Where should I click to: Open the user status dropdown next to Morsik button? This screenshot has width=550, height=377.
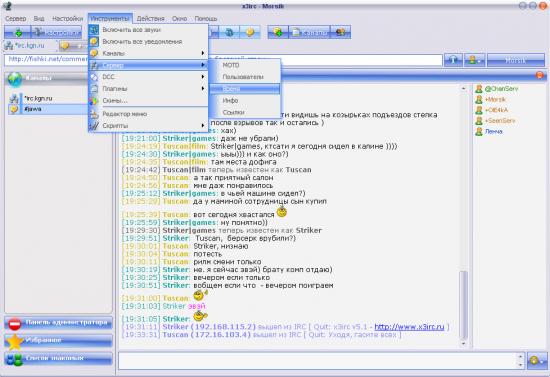click(474, 60)
